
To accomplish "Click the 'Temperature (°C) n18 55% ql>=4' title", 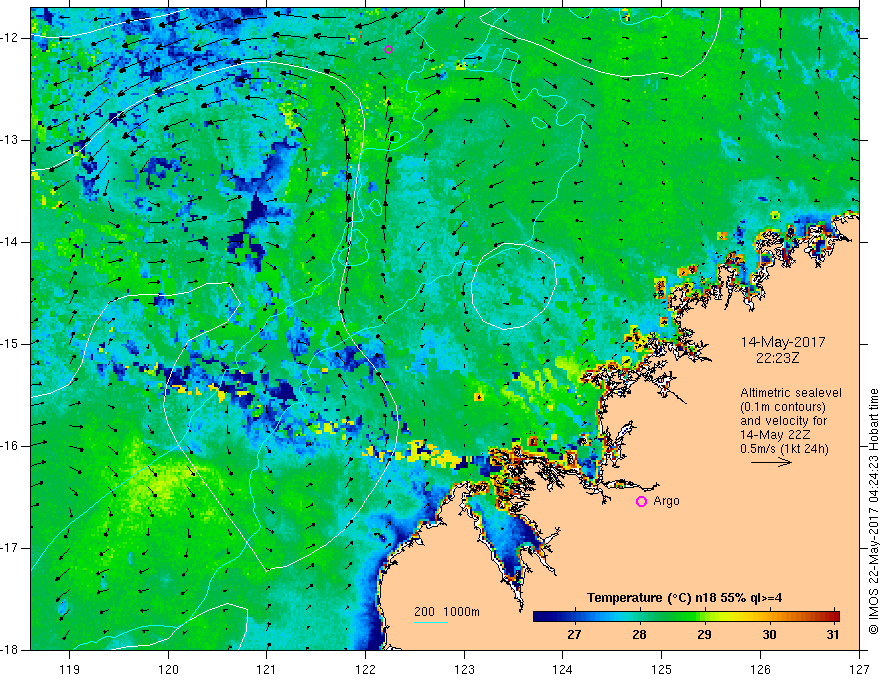I will tap(684, 598).
